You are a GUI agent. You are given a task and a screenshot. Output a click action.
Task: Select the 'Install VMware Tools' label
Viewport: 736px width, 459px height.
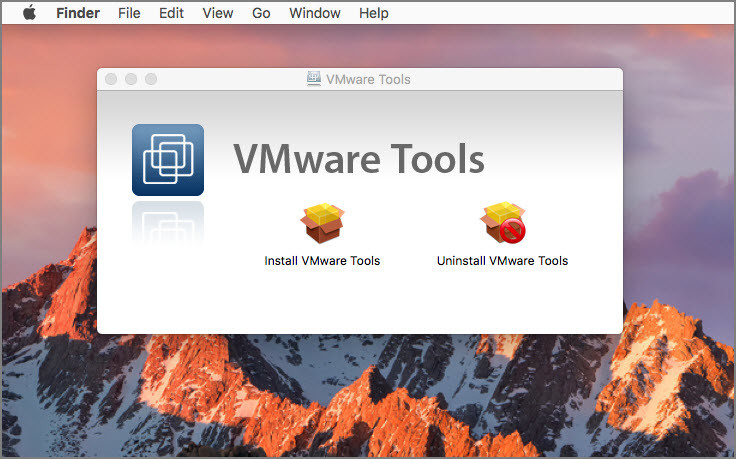pos(322,261)
